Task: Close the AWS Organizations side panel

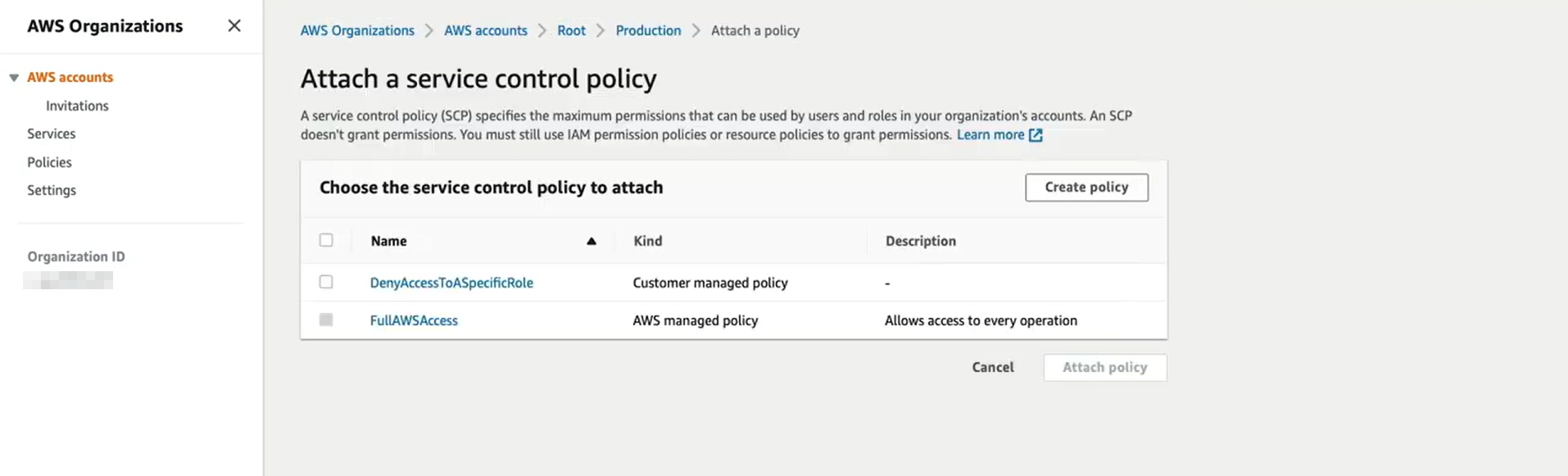Action: (234, 26)
